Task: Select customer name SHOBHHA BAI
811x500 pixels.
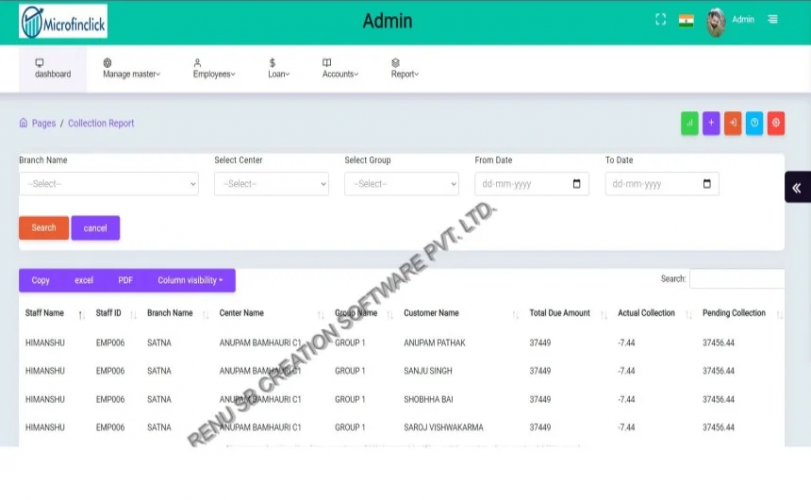Action: pos(428,399)
